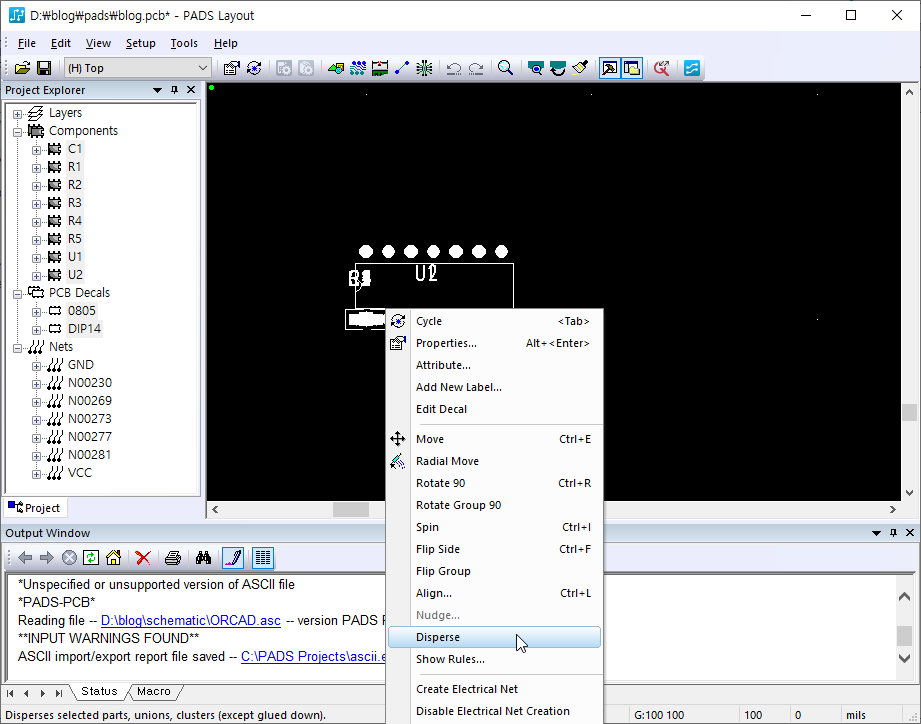Switch to the Status tab

click(x=99, y=692)
